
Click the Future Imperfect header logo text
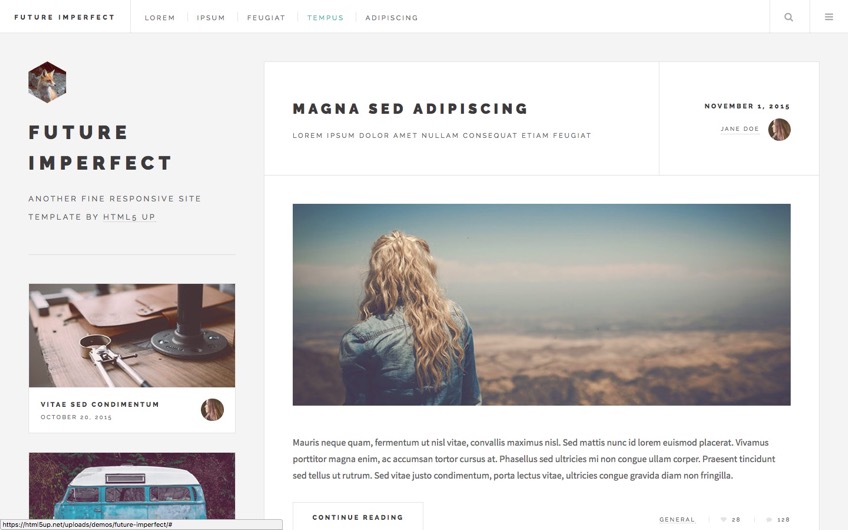[65, 17]
